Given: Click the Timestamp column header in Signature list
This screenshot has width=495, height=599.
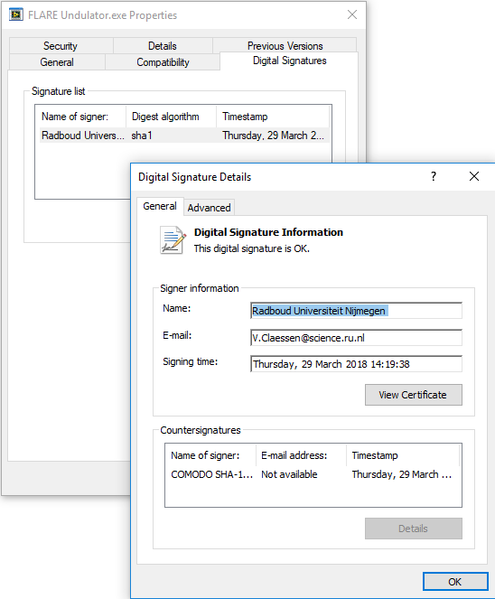Looking at the screenshot, I should point(273,117).
